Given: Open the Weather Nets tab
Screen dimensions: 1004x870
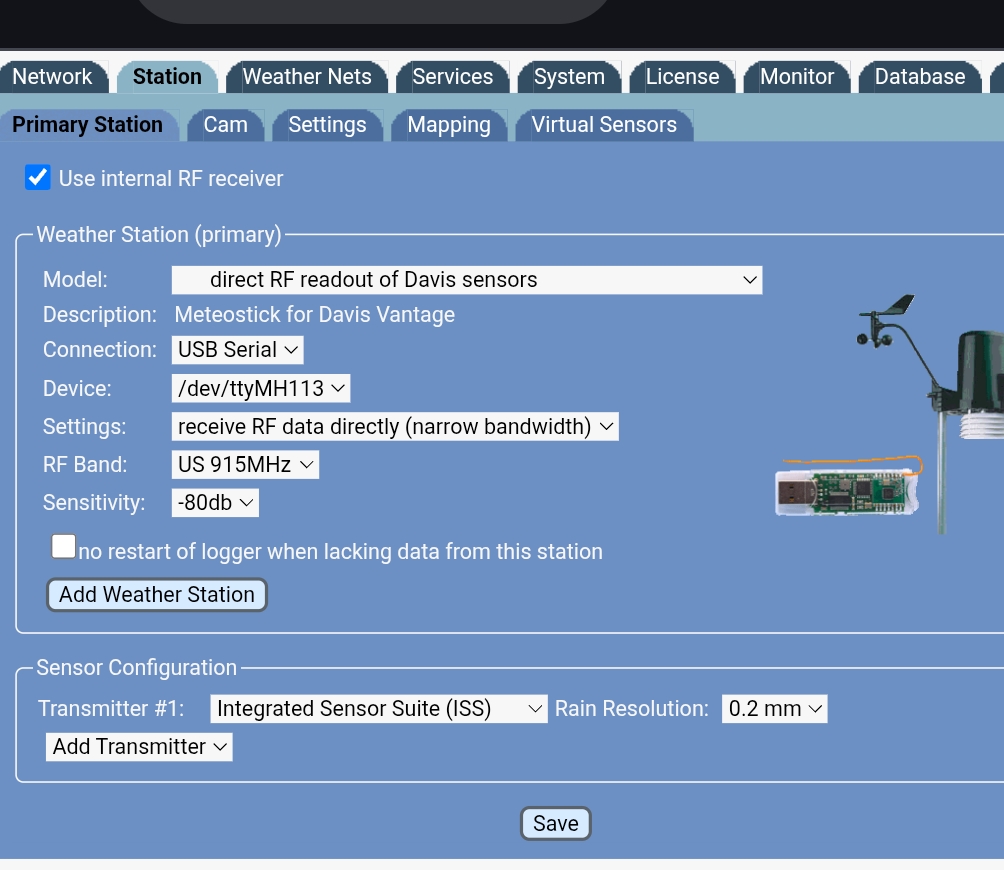Looking at the screenshot, I should [x=306, y=76].
